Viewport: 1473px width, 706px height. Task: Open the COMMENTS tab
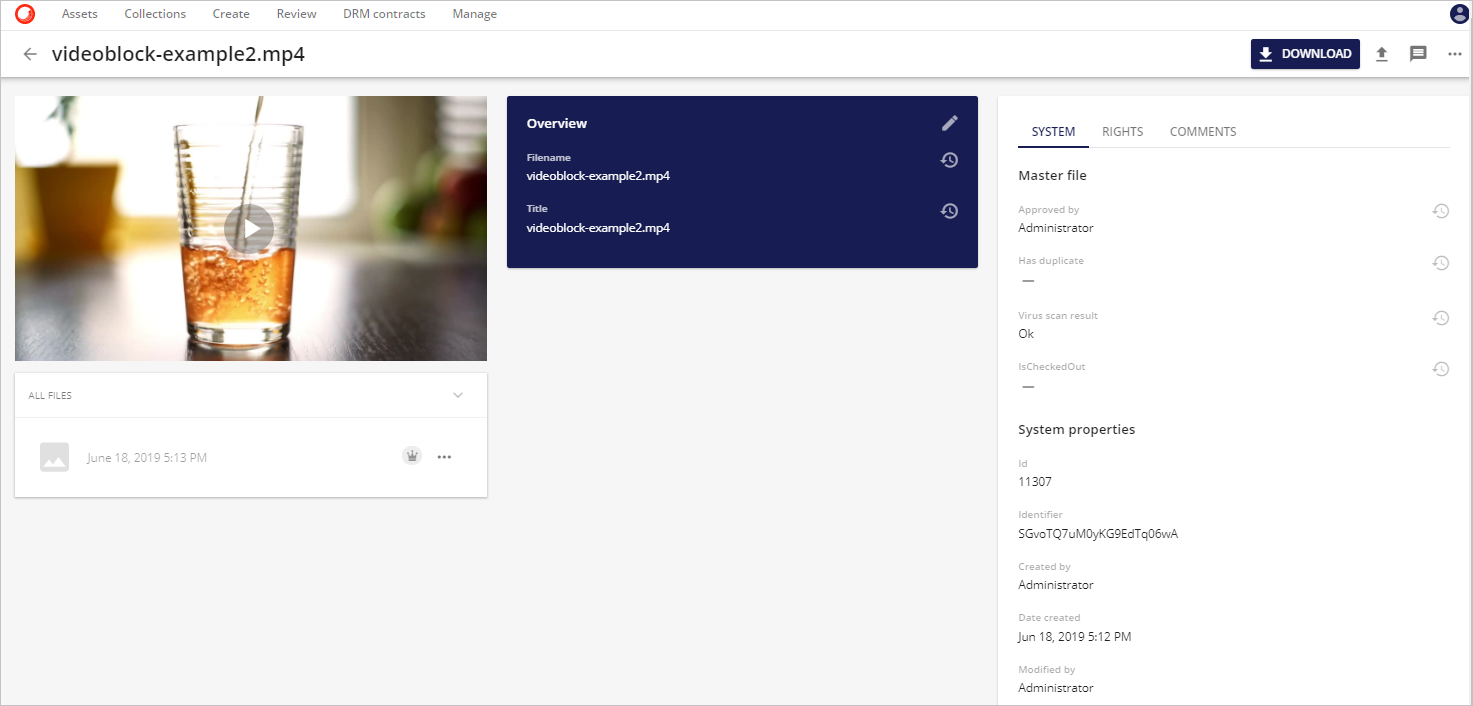pyautogui.click(x=1202, y=131)
